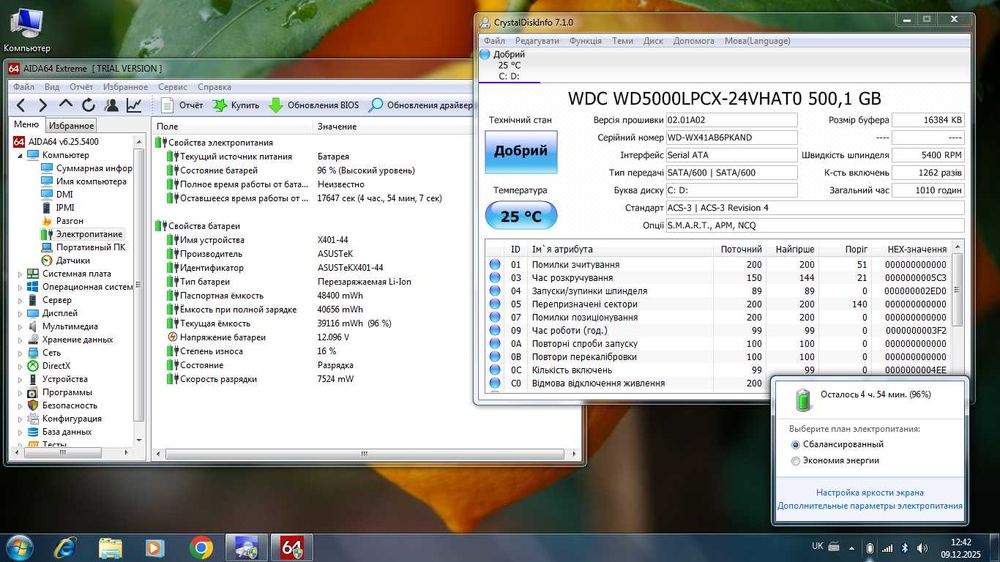Open CrystalDiskInfo Диск menu

pos(653,41)
